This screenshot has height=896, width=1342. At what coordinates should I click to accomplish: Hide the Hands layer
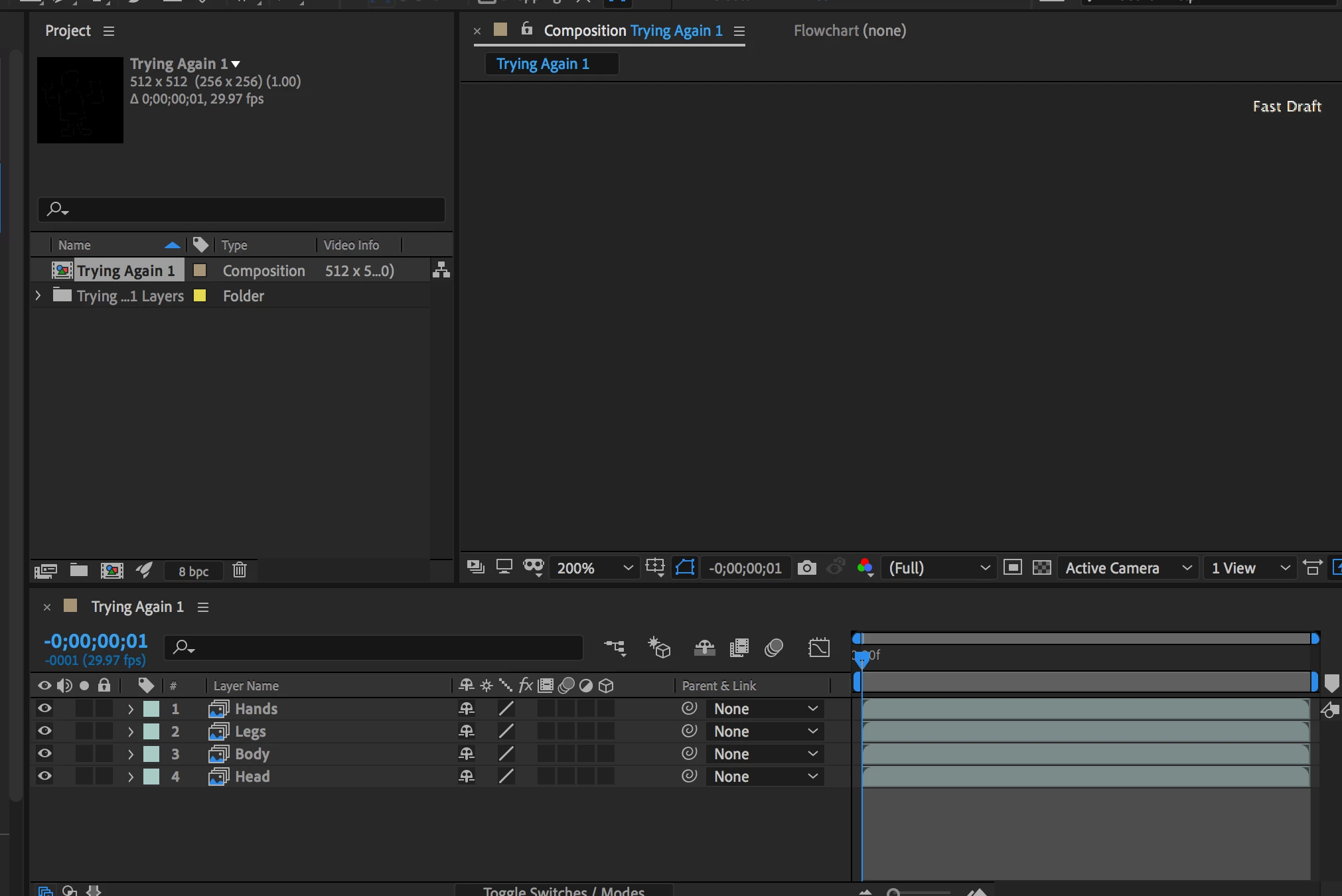pos(44,708)
